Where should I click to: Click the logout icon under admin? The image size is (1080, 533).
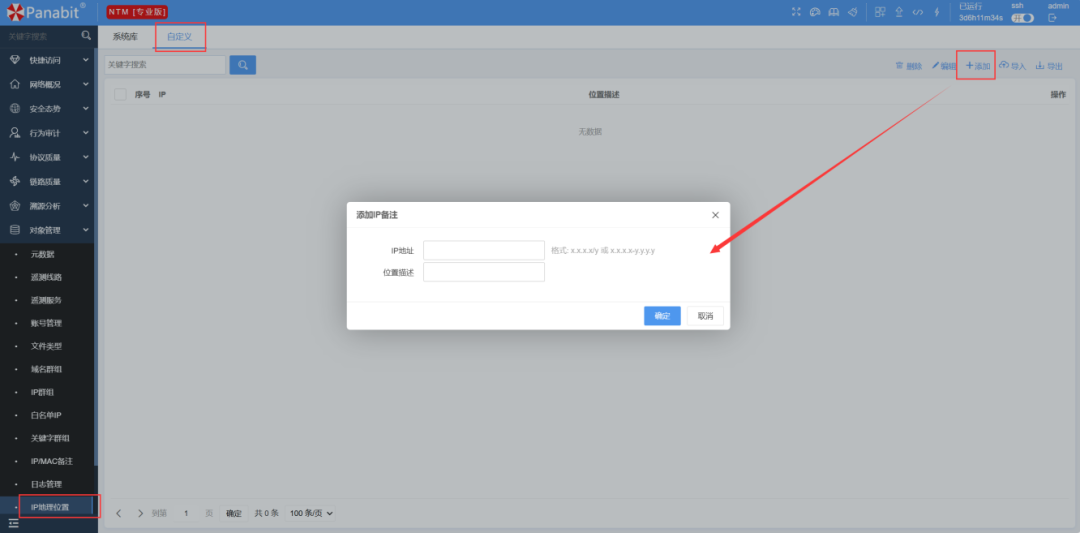[x=1052, y=18]
